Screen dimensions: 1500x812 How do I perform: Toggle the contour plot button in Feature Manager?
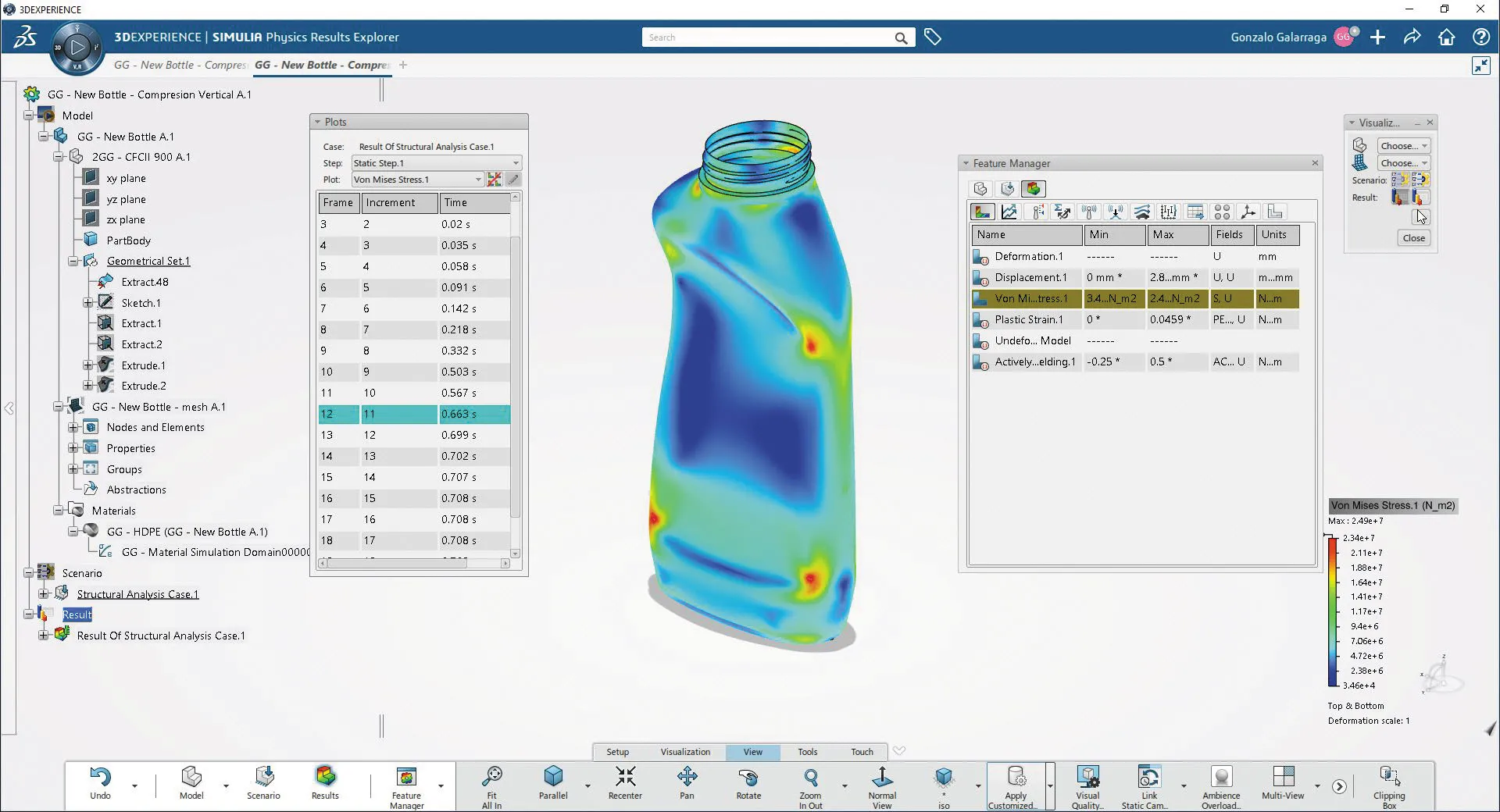(982, 212)
